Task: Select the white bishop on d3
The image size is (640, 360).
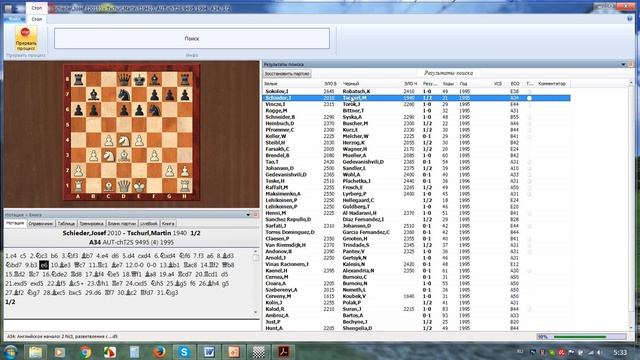Action: pyautogui.click(x=124, y=156)
